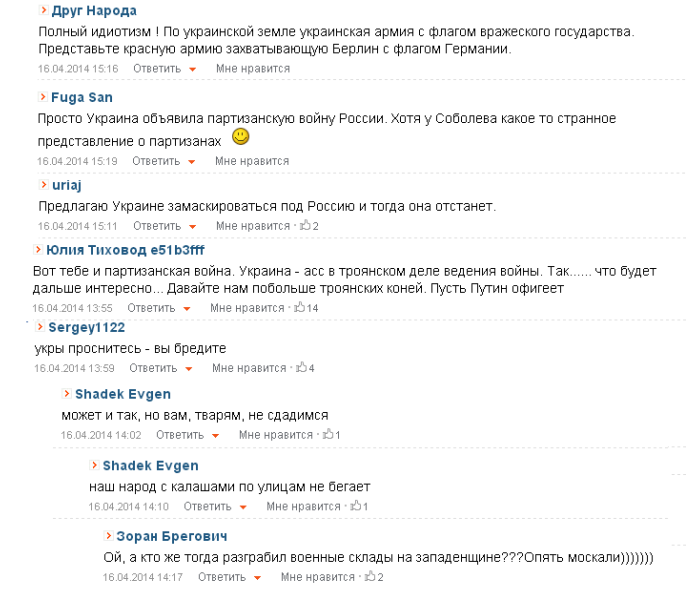The width and height of the screenshot is (686, 600).
Task: Click arrow icon beside Юлия Тиховод e51b3fff
Action: click(x=38, y=249)
